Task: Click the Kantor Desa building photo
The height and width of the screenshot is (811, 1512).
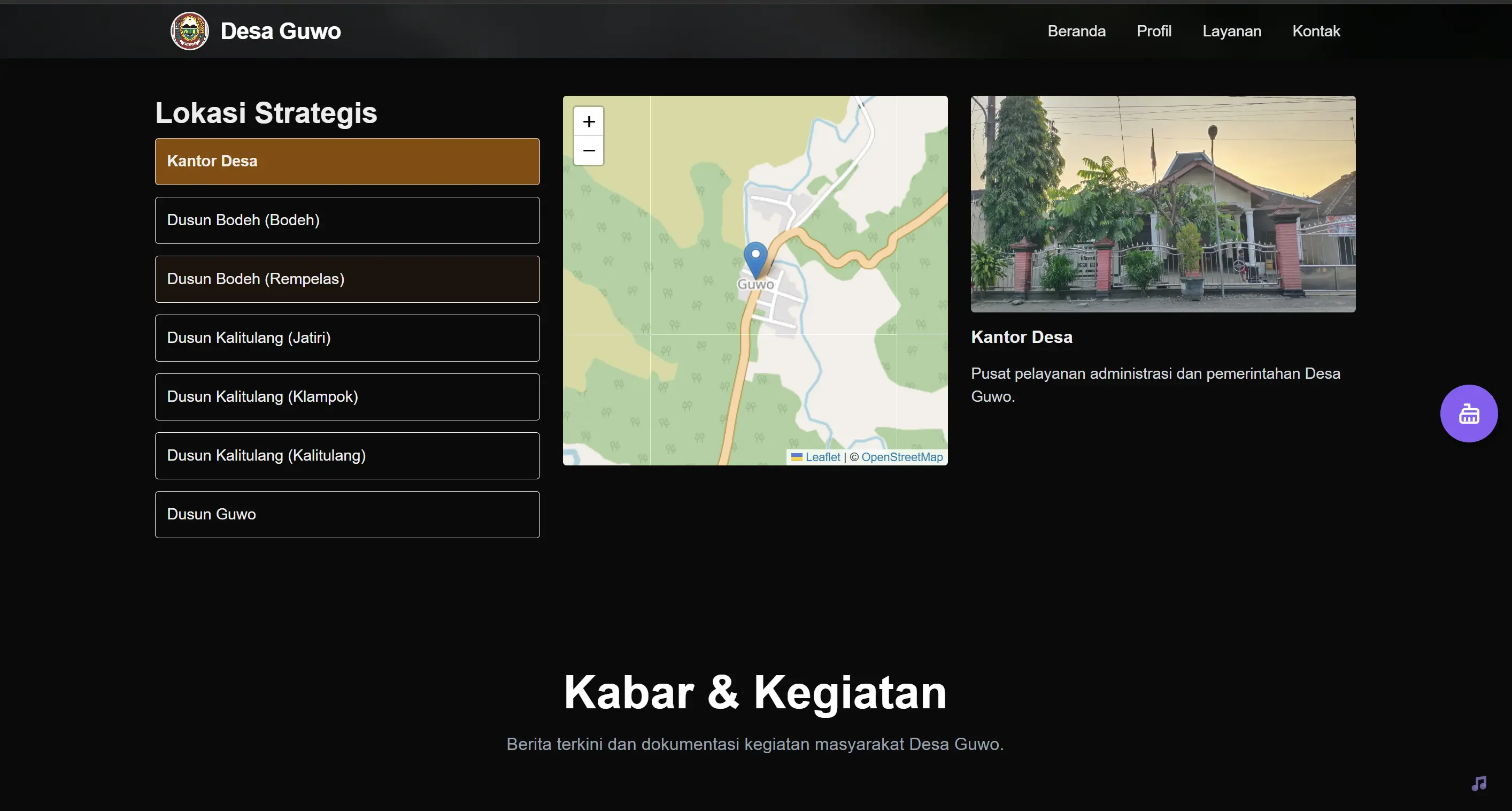Action: pyautogui.click(x=1163, y=204)
